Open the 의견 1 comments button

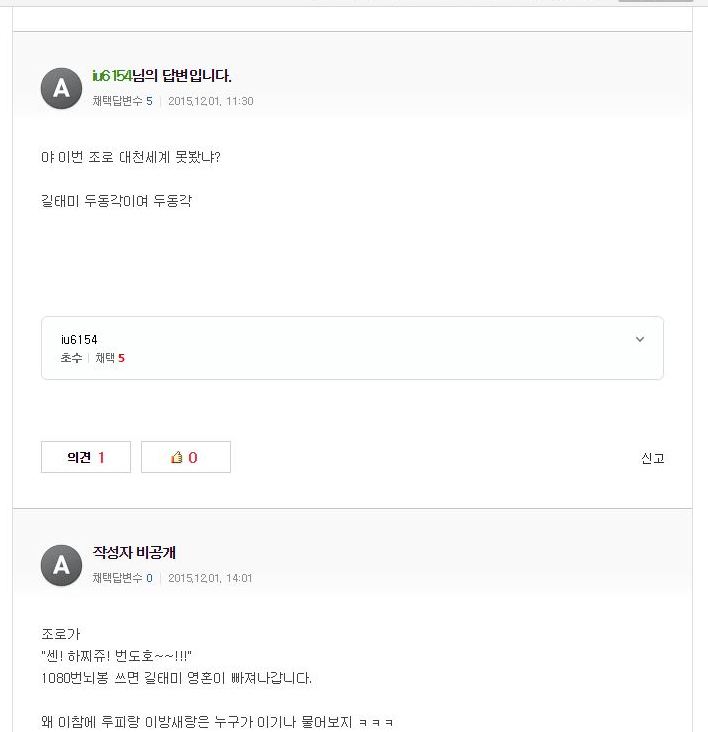86,457
